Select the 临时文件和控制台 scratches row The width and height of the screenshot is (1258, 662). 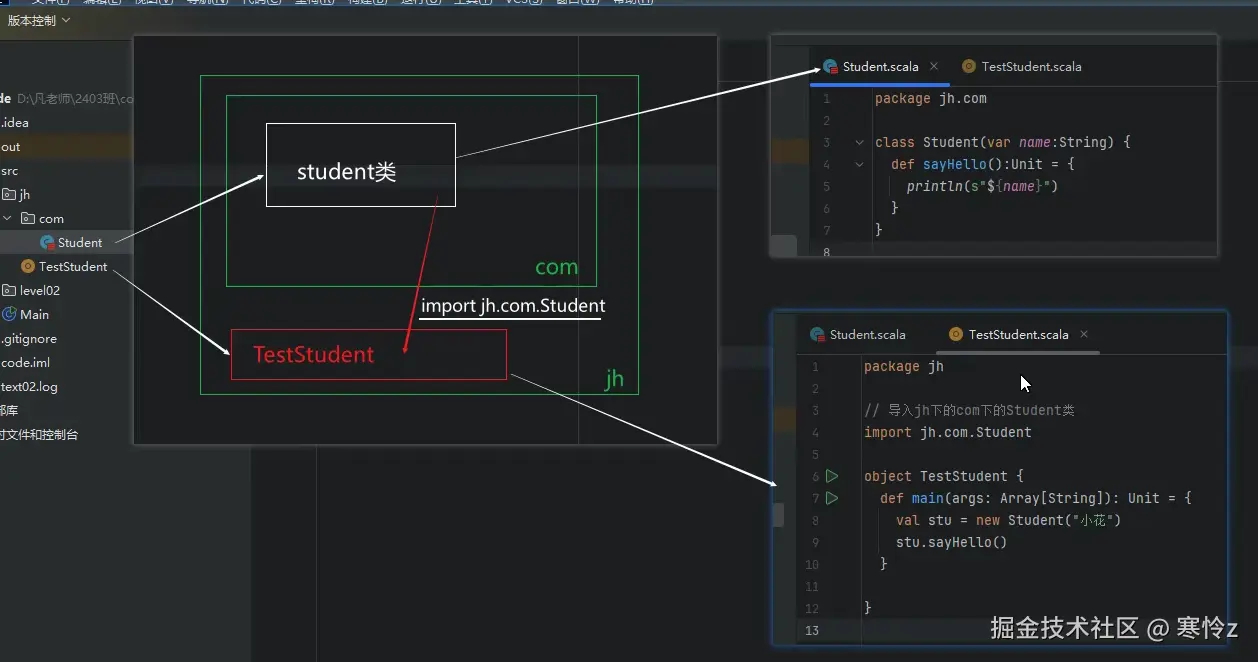[x=39, y=435]
